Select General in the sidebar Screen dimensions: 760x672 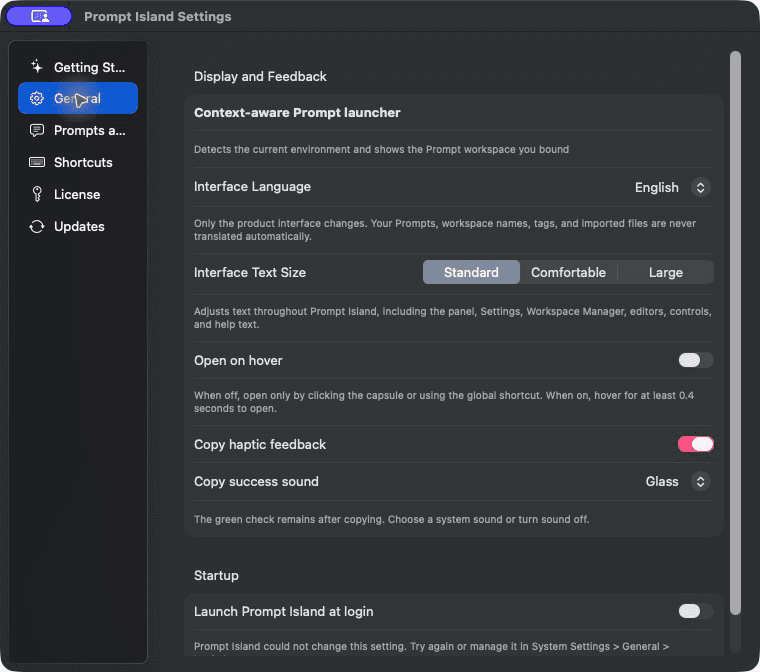(78, 98)
